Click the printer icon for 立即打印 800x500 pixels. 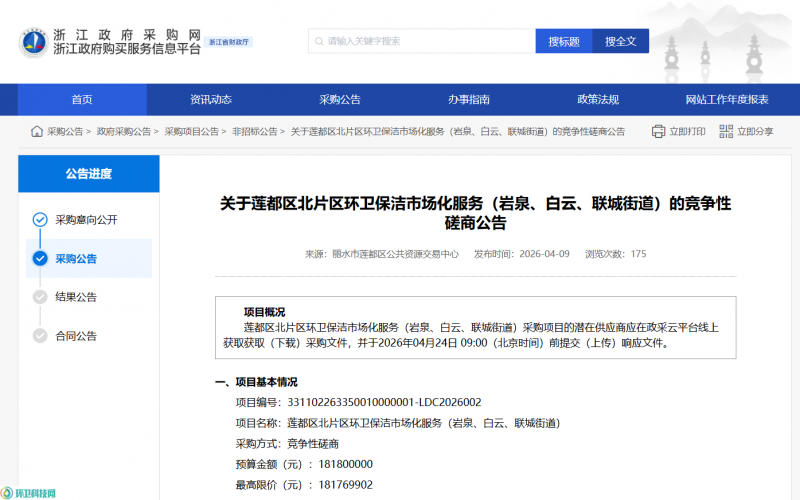click(x=658, y=131)
